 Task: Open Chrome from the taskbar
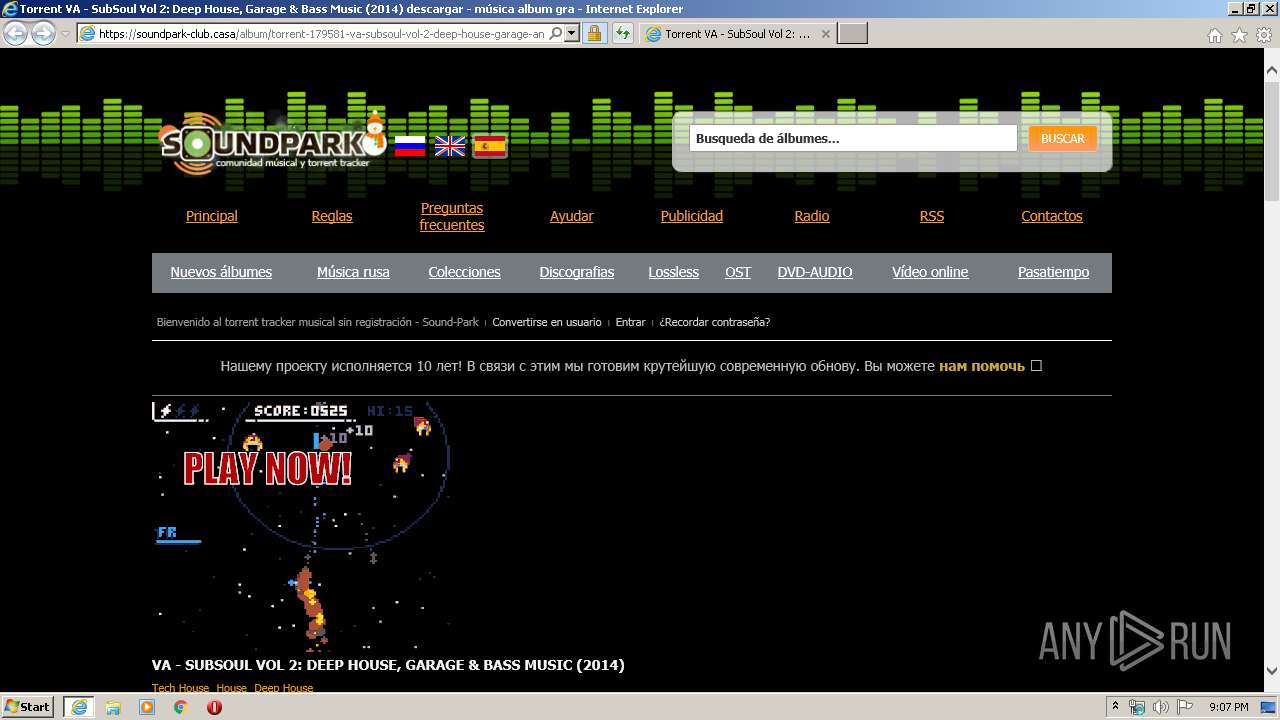point(181,707)
